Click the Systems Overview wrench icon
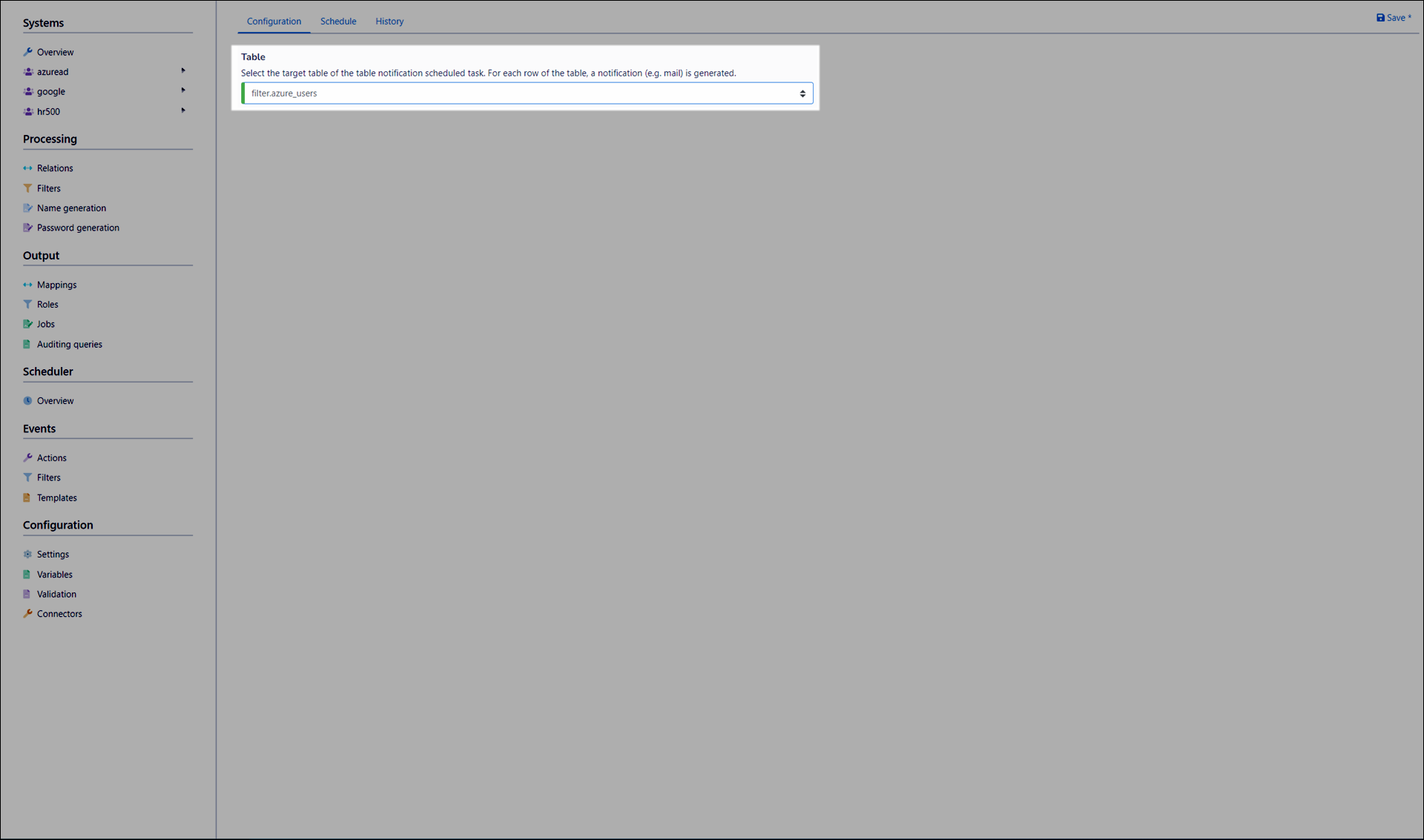Screen dimensions: 1424x840 click(28, 52)
